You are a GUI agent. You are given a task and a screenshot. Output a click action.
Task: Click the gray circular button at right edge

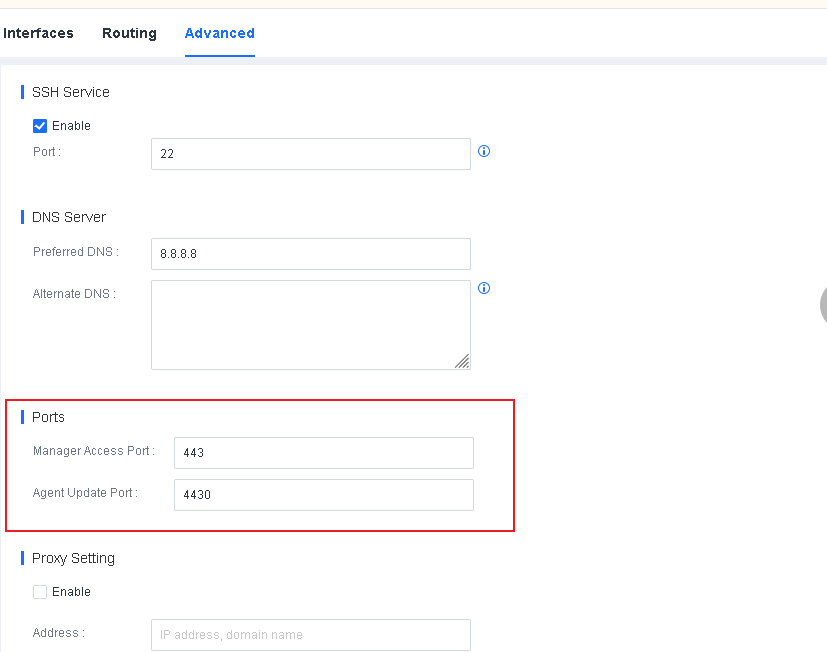tap(822, 305)
